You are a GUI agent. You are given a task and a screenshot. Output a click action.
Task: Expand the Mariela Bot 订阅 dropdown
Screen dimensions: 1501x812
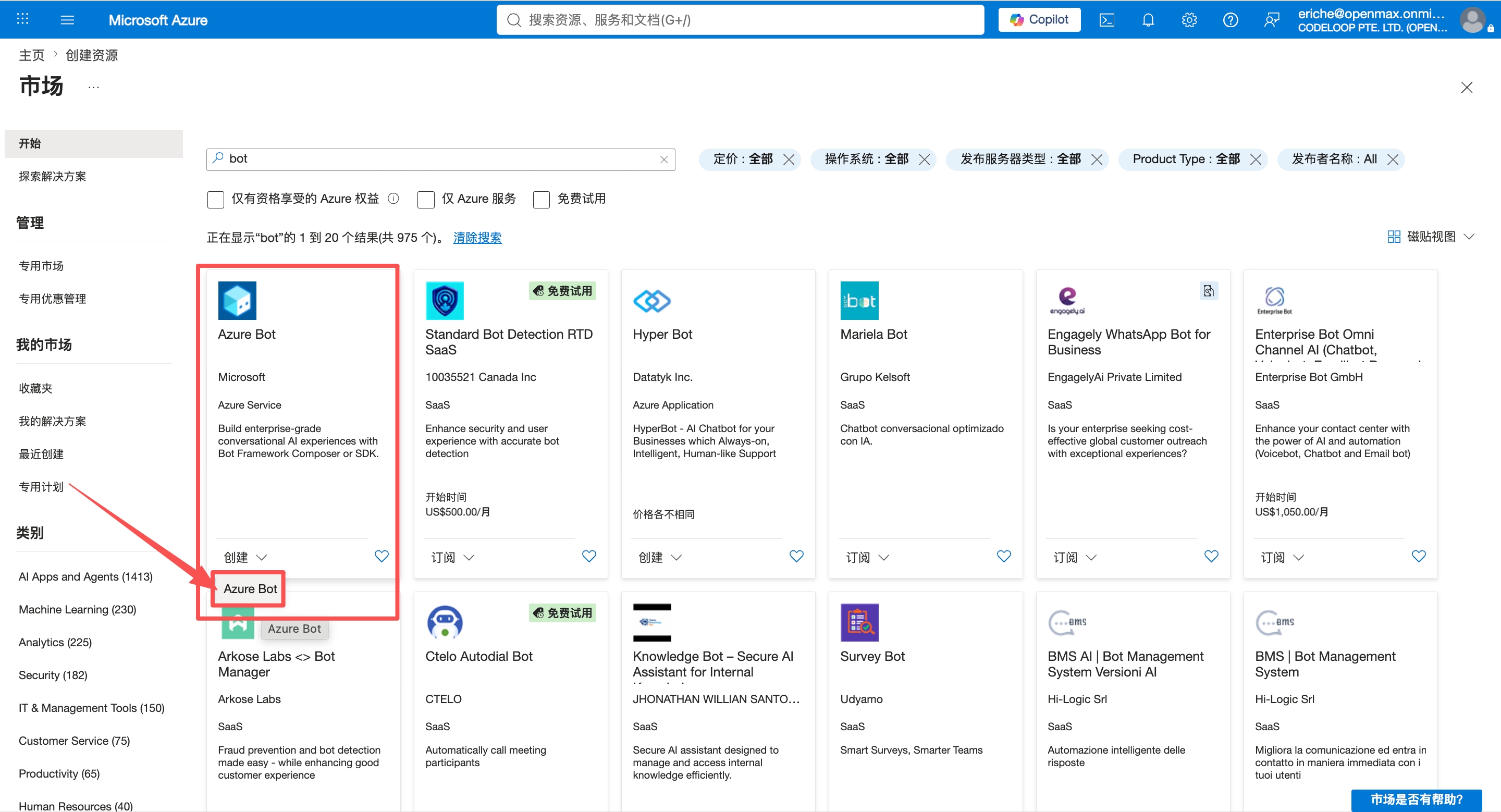(x=868, y=558)
